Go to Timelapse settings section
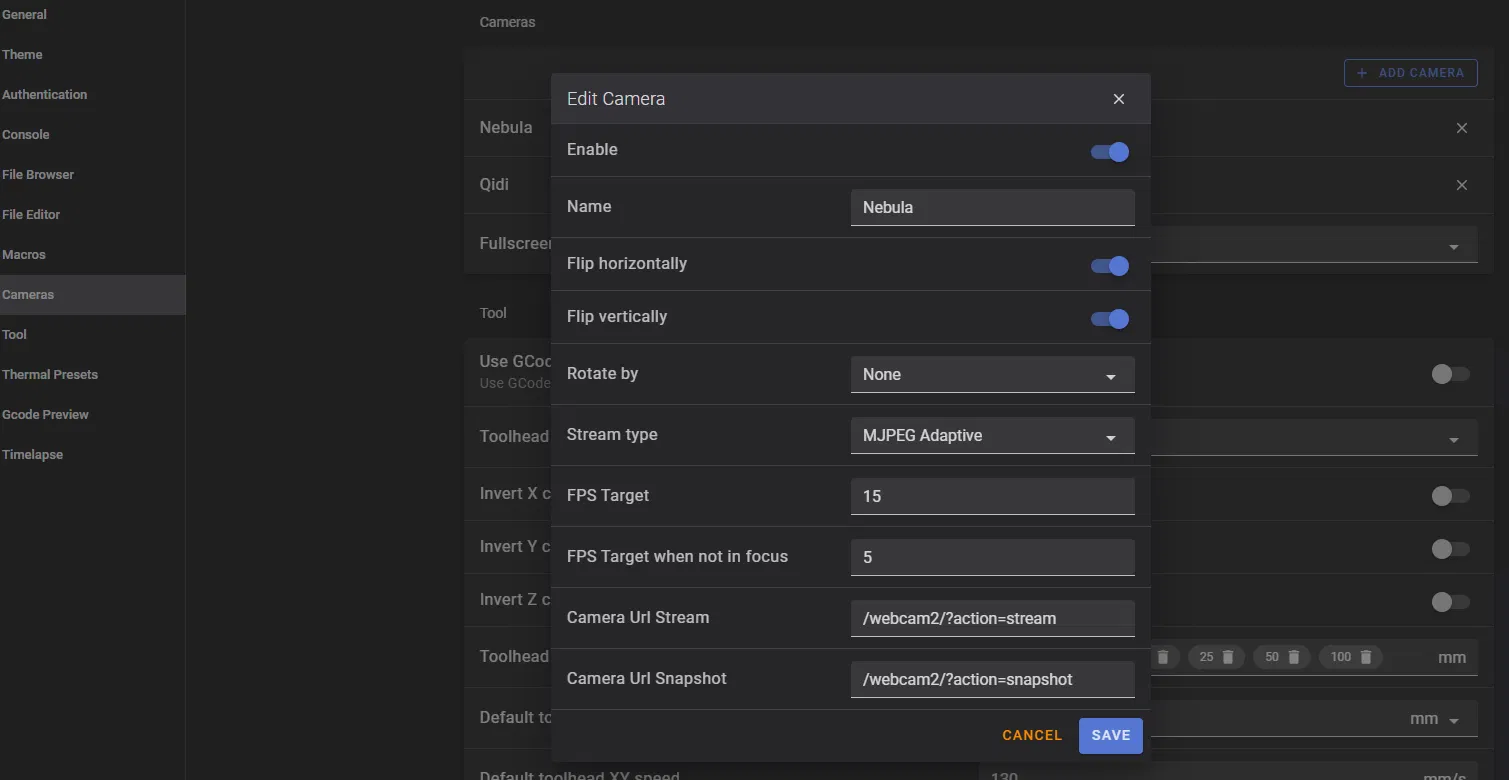The width and height of the screenshot is (1509, 780). click(x=32, y=455)
